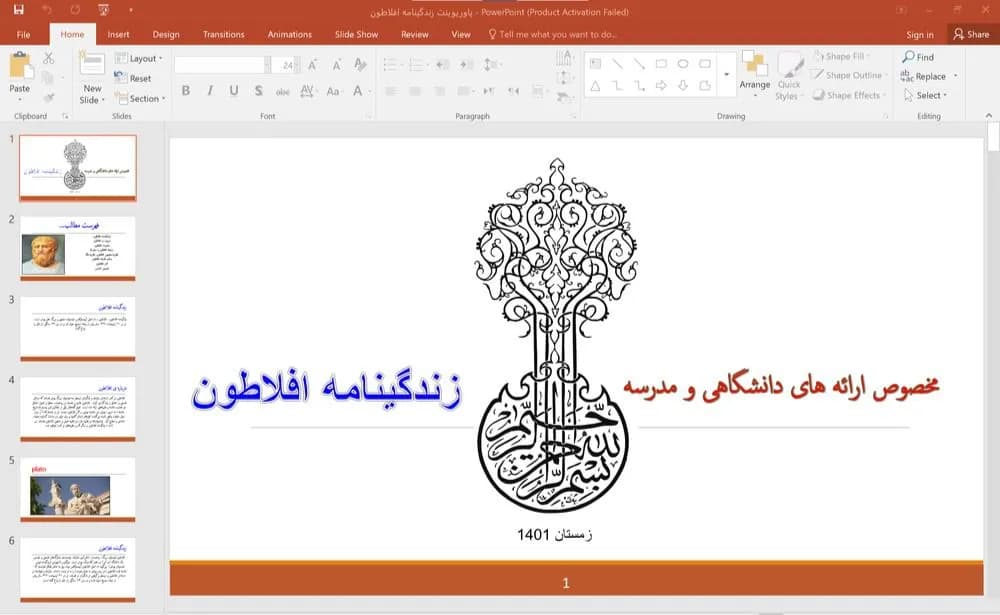
Task: Select the Right Arrow shape in the gallery
Action: click(x=661, y=85)
